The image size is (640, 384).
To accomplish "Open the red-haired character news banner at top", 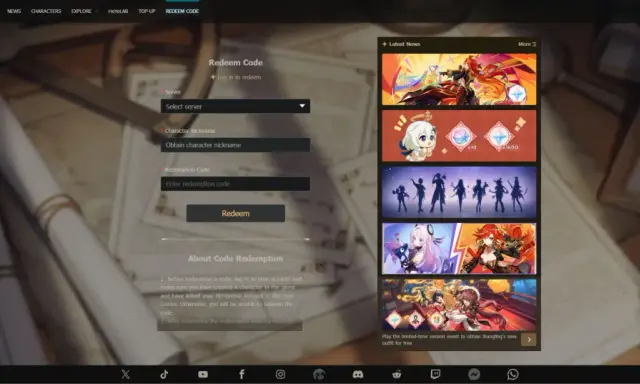I will pyautogui.click(x=459, y=79).
